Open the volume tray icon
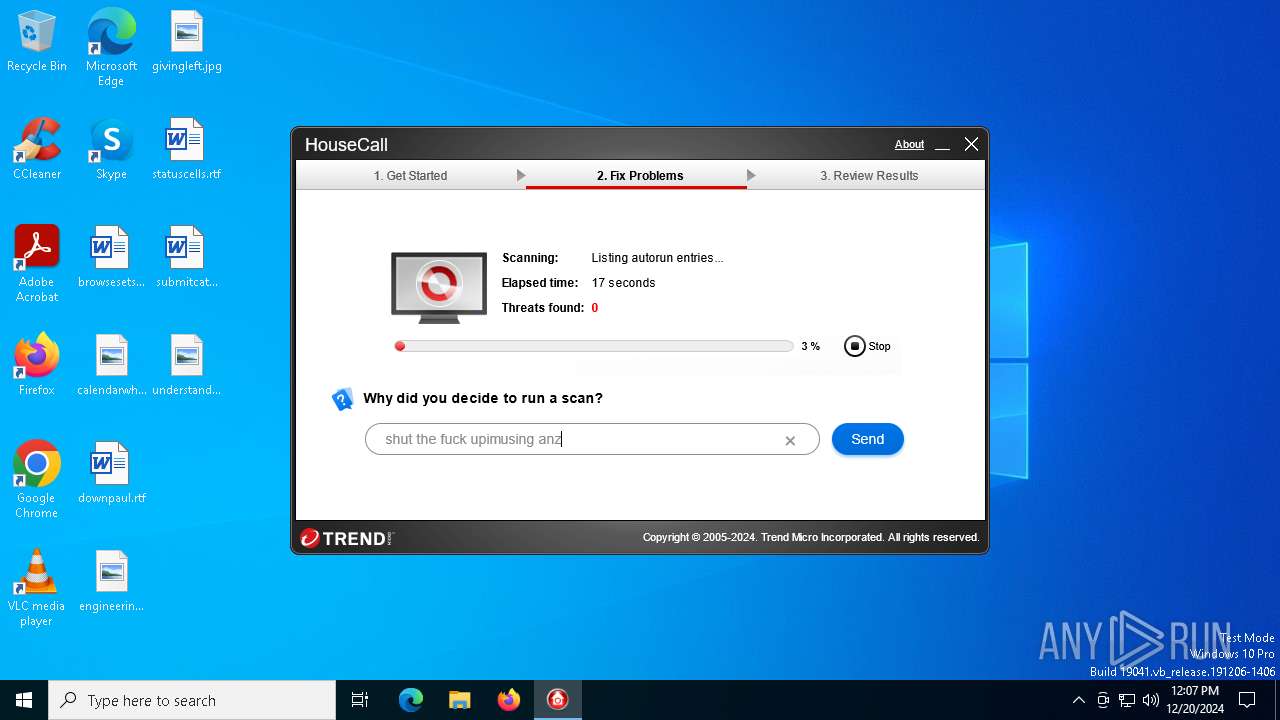Screen dimensions: 1280x720 point(1151,700)
